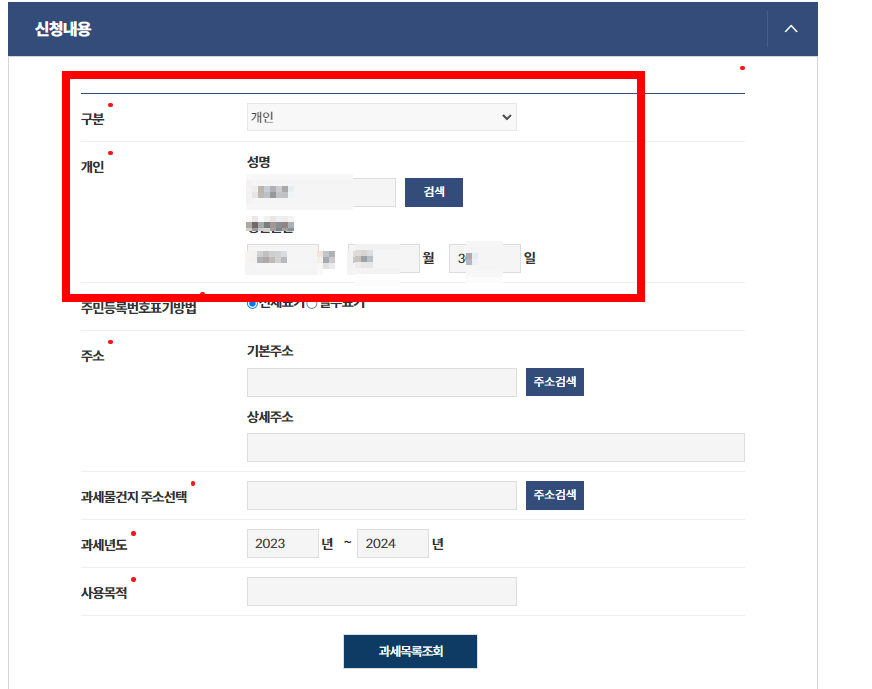Click the 성명 name input field

coord(320,192)
